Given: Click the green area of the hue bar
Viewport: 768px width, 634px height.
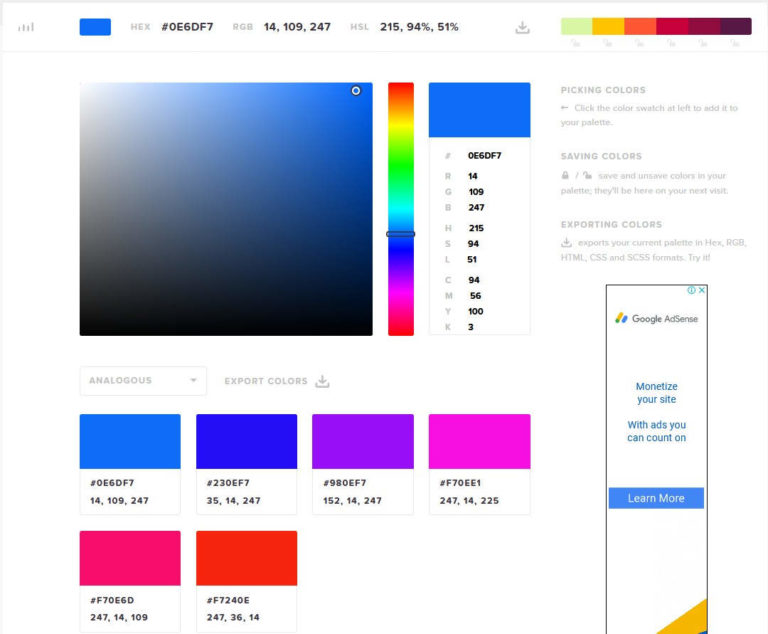Looking at the screenshot, I should pyautogui.click(x=401, y=167).
